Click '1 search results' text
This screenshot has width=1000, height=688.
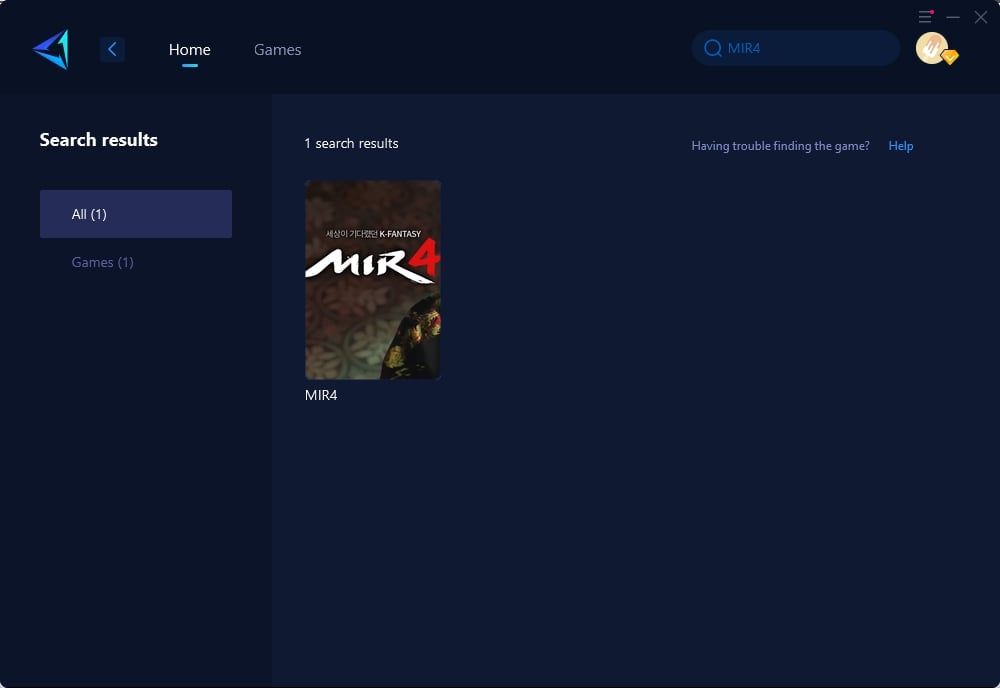[351, 143]
